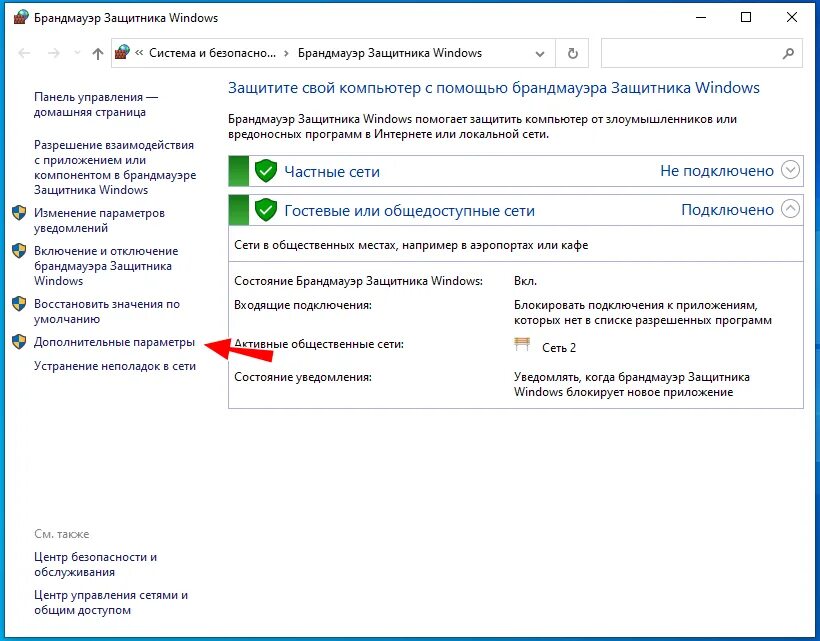820x641 pixels.
Task: Click green shield on 'Гостевые или общедоступные сети'
Action: 266,210
